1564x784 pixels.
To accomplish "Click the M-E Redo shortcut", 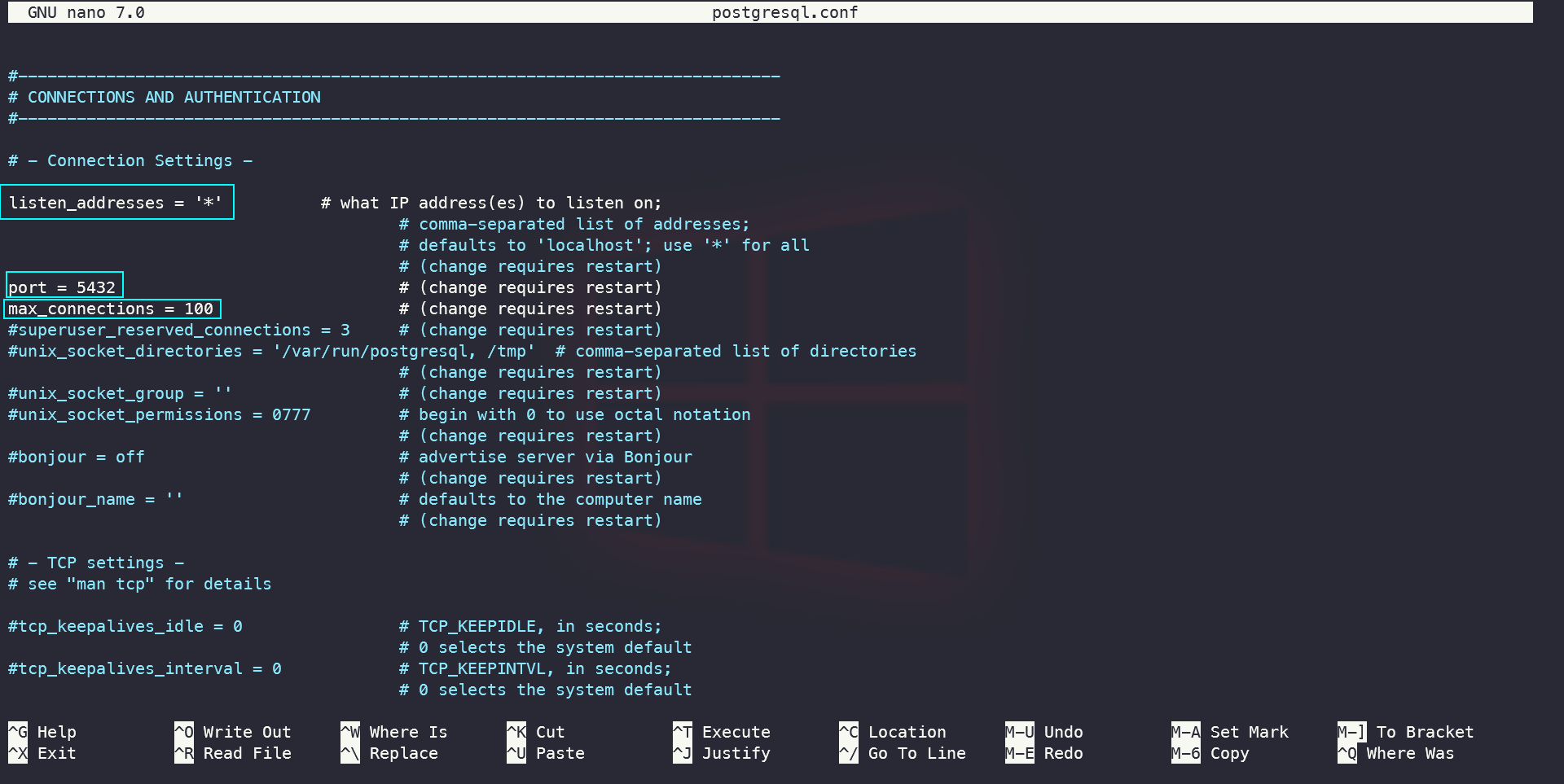I will pos(1044,753).
